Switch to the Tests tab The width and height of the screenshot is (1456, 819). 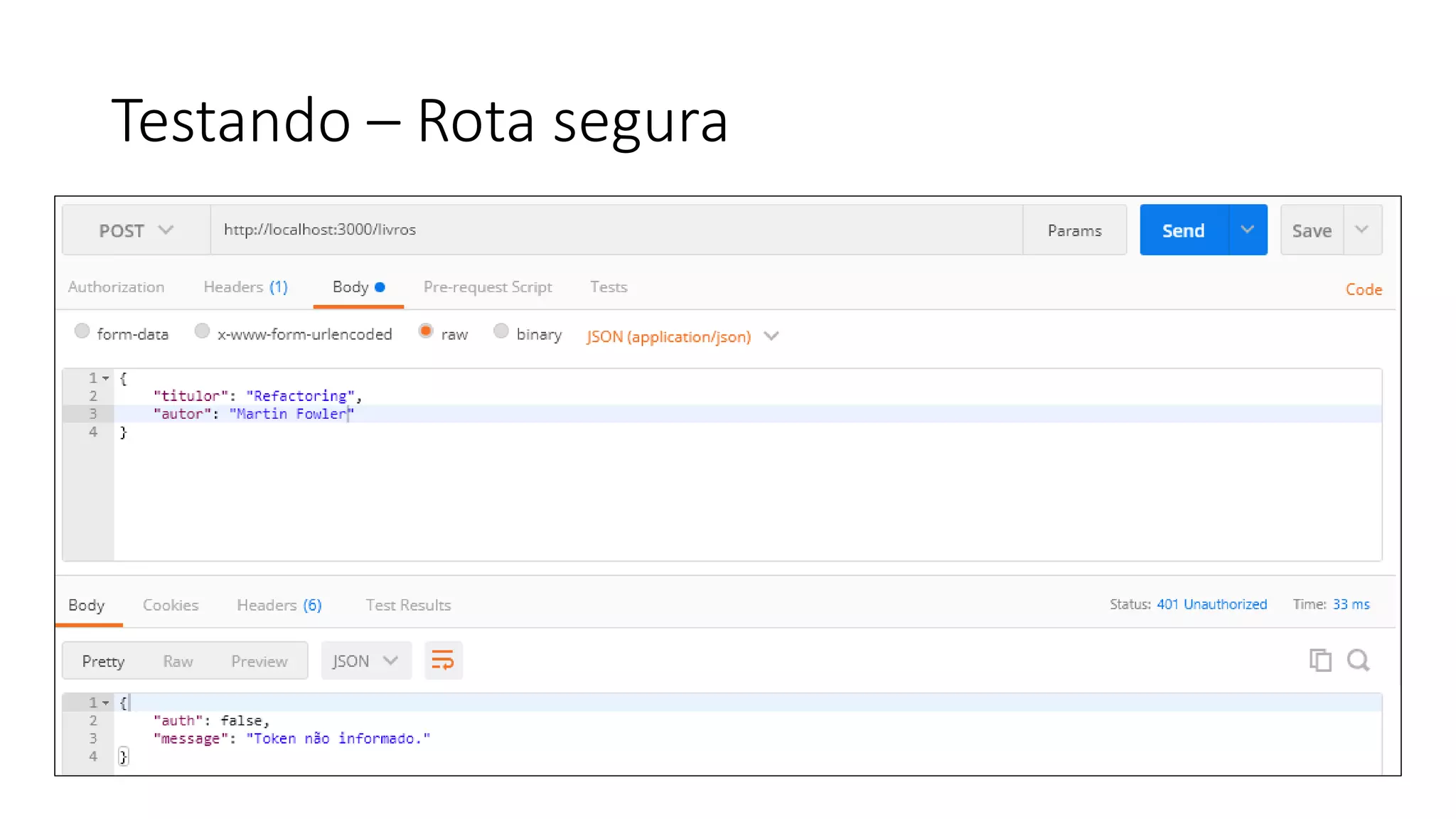[x=609, y=287]
